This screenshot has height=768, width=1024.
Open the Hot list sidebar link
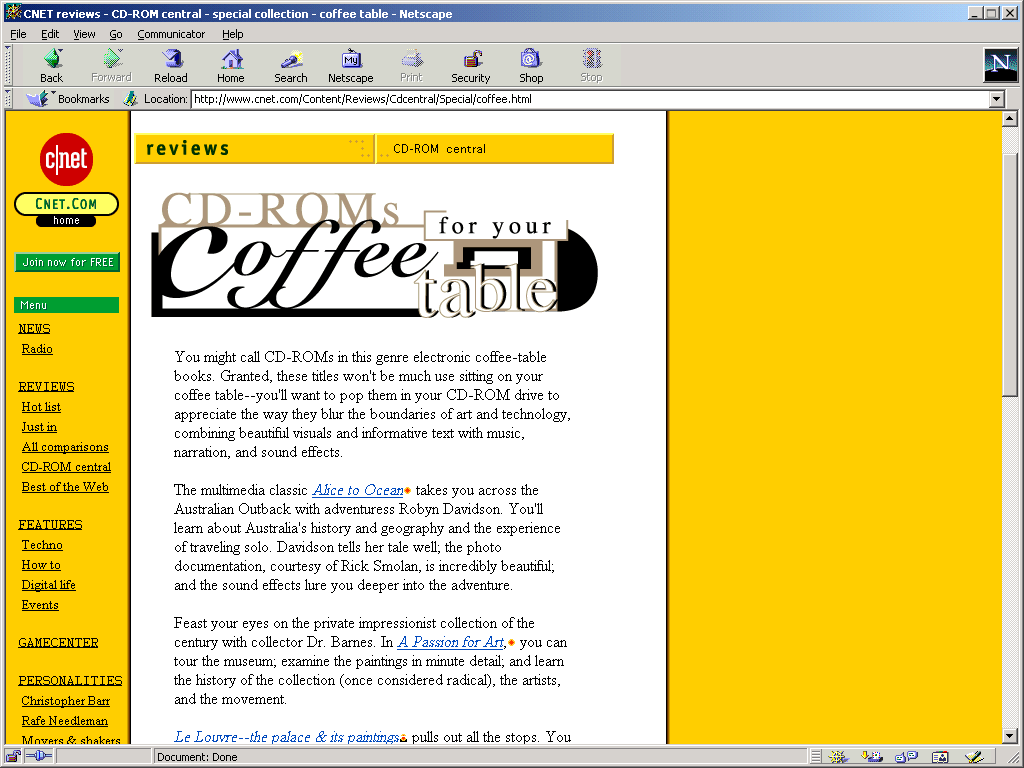41,407
